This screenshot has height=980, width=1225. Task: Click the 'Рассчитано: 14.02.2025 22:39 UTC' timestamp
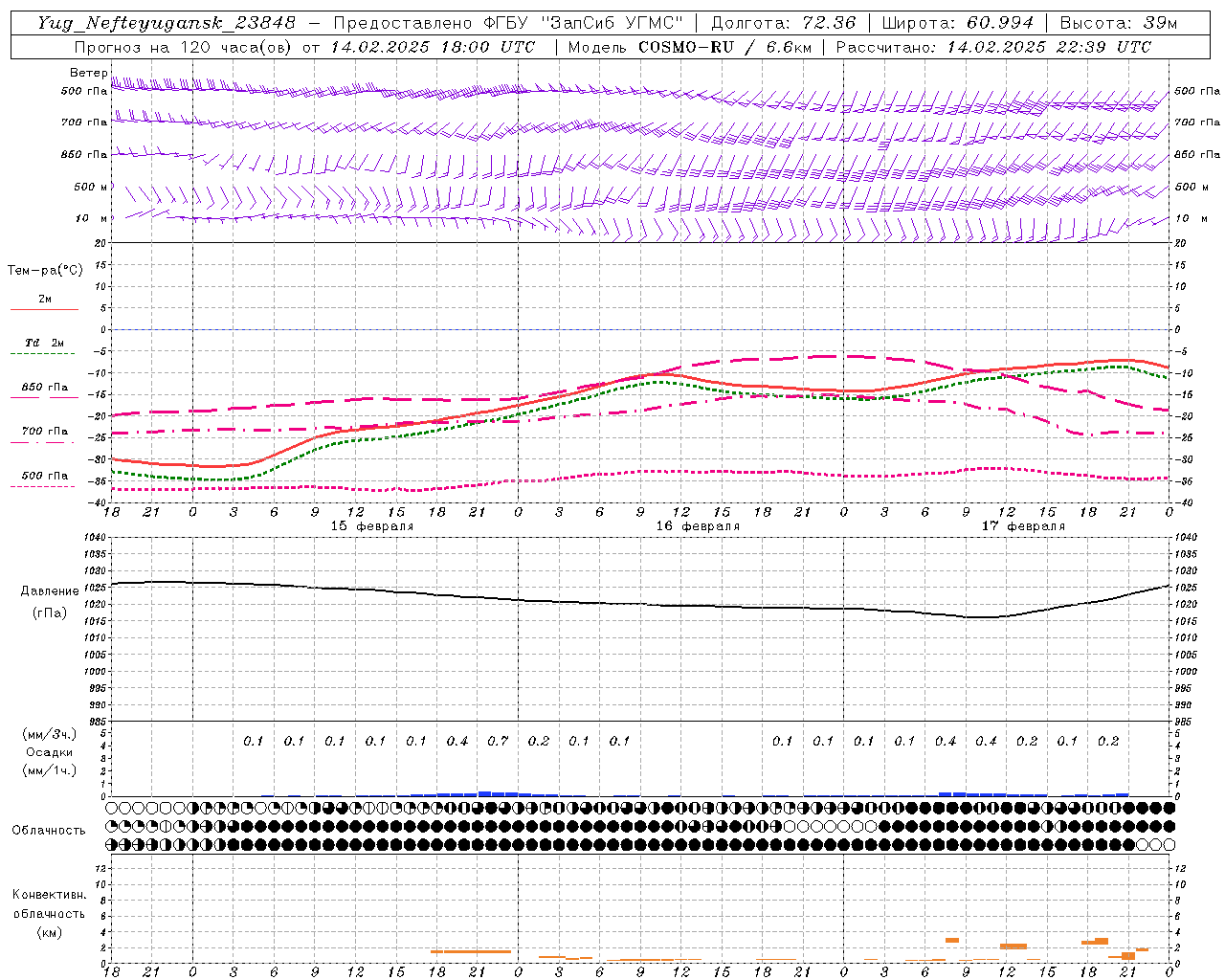[993, 47]
